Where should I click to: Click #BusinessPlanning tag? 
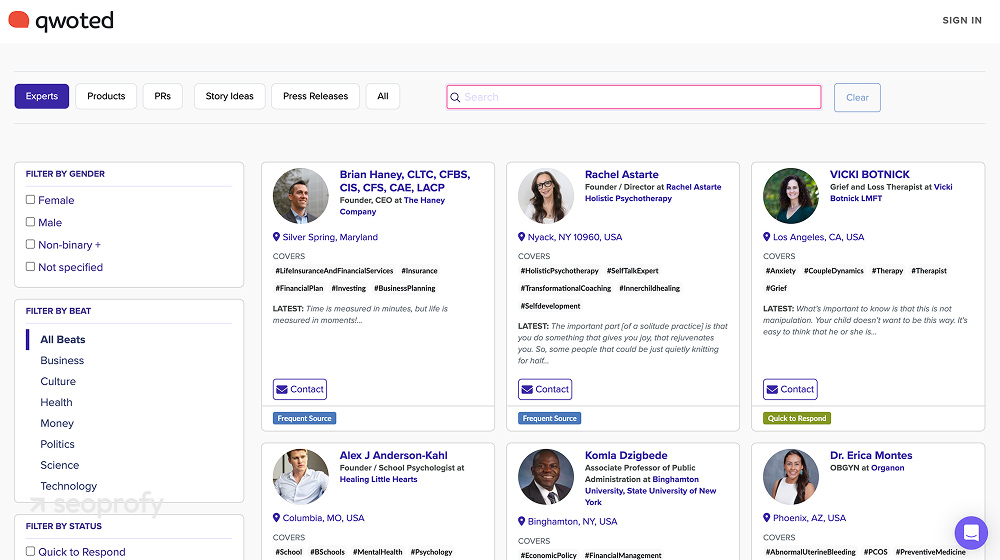404,288
